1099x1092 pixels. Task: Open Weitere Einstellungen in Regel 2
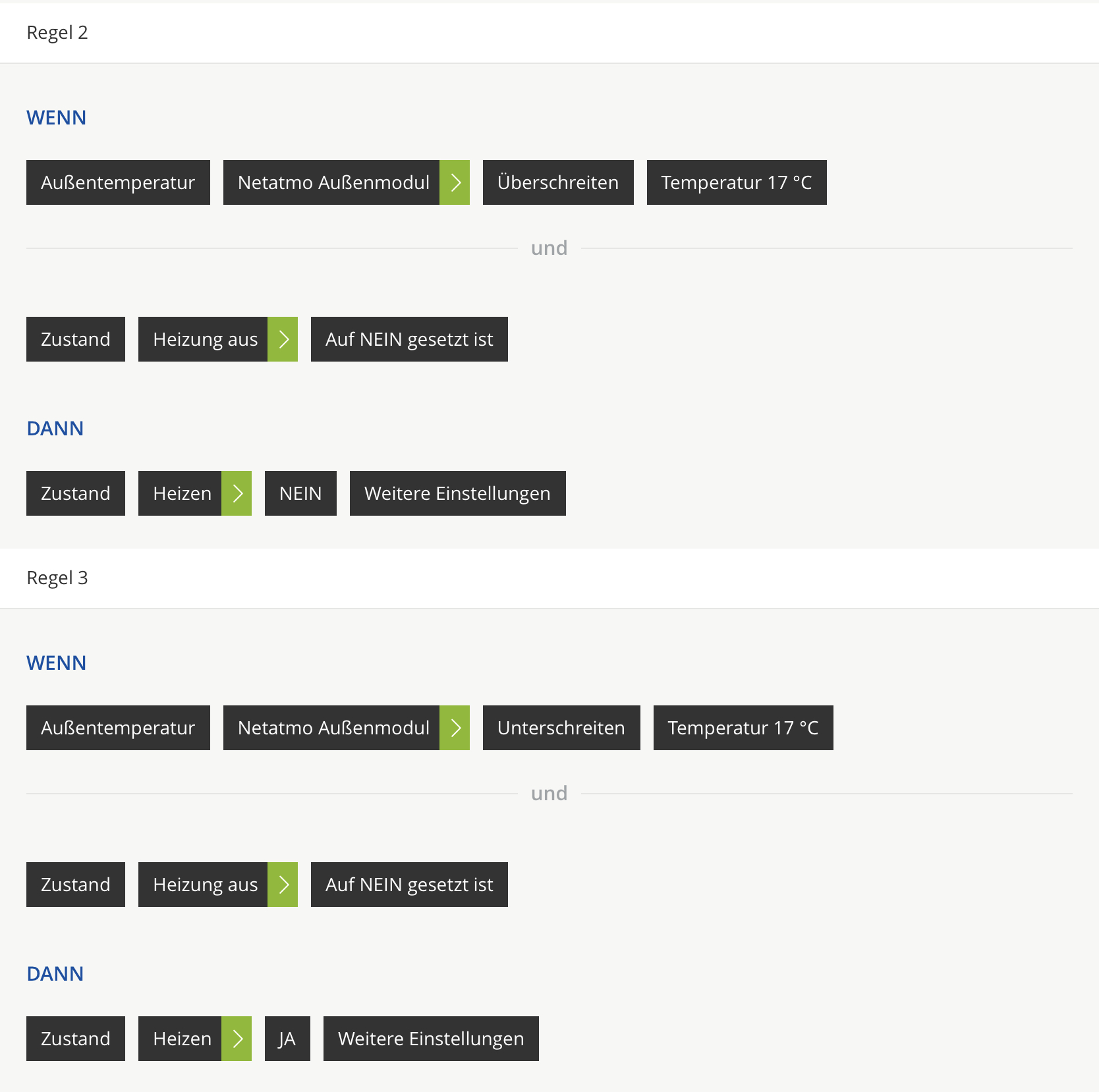point(457,493)
